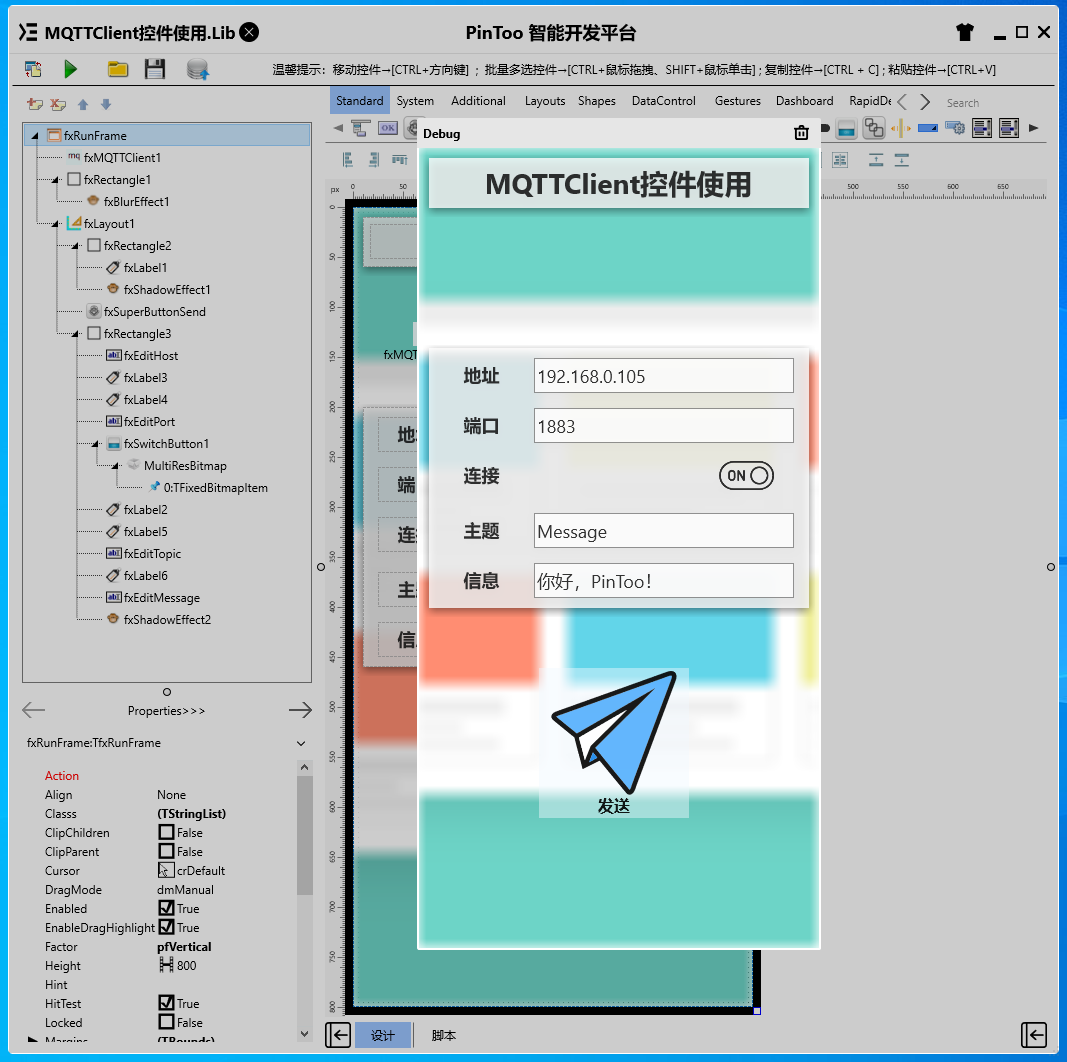Collapse the fxSwitchButton1 tree node
The width and height of the screenshot is (1067, 1062).
(95, 444)
